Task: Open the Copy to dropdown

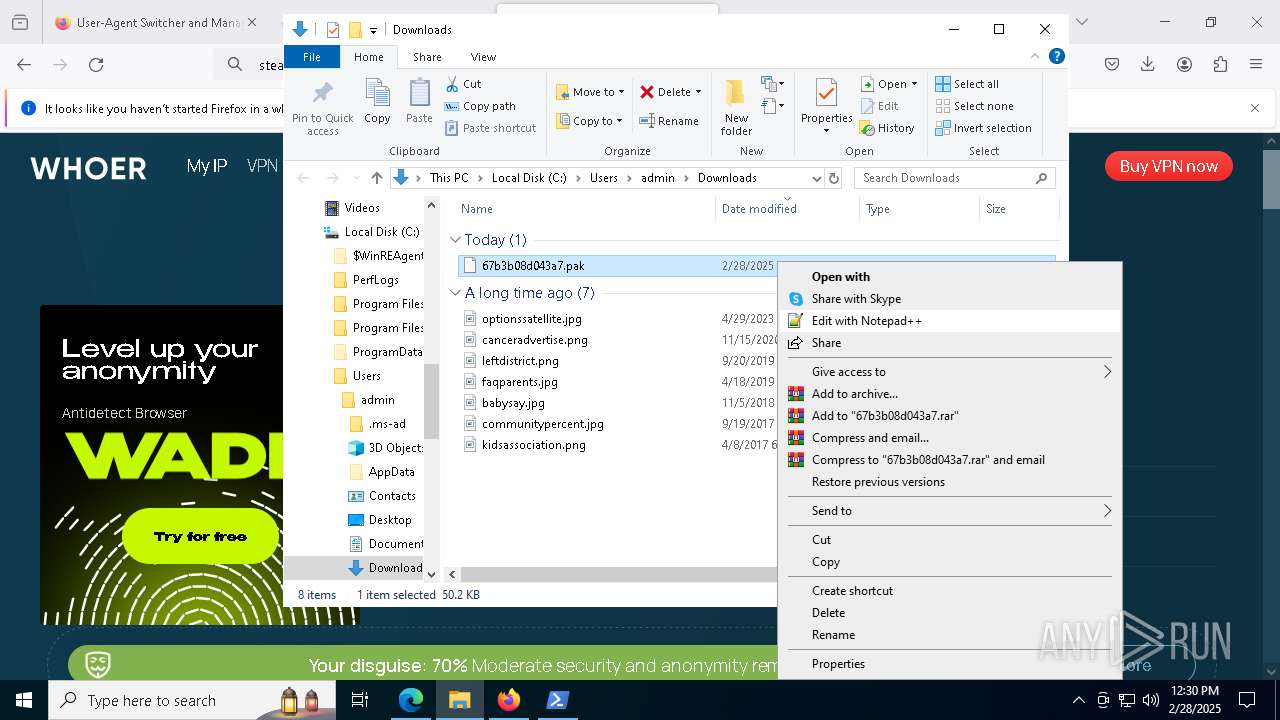Action: coord(590,121)
